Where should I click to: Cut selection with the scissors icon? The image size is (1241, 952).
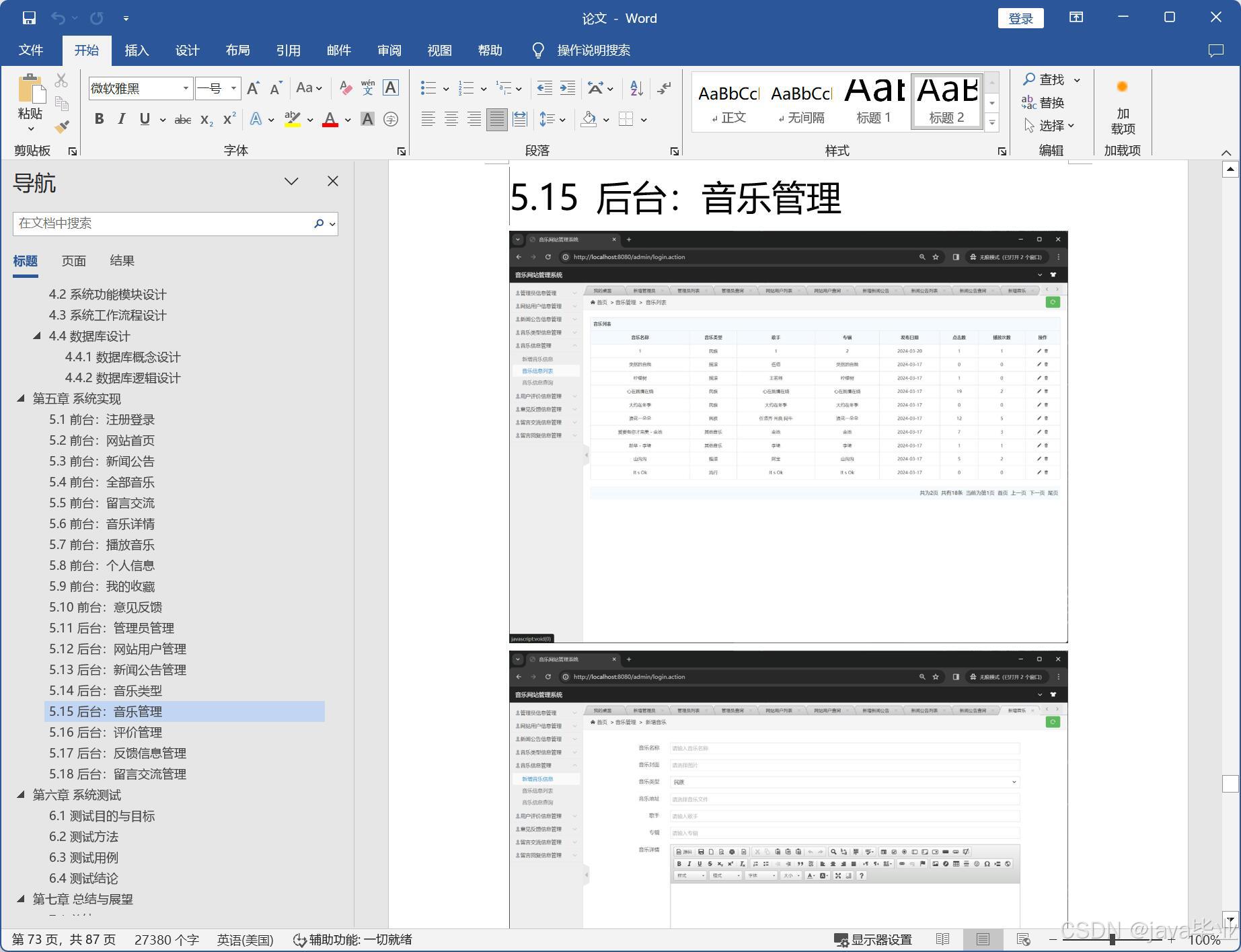61,81
